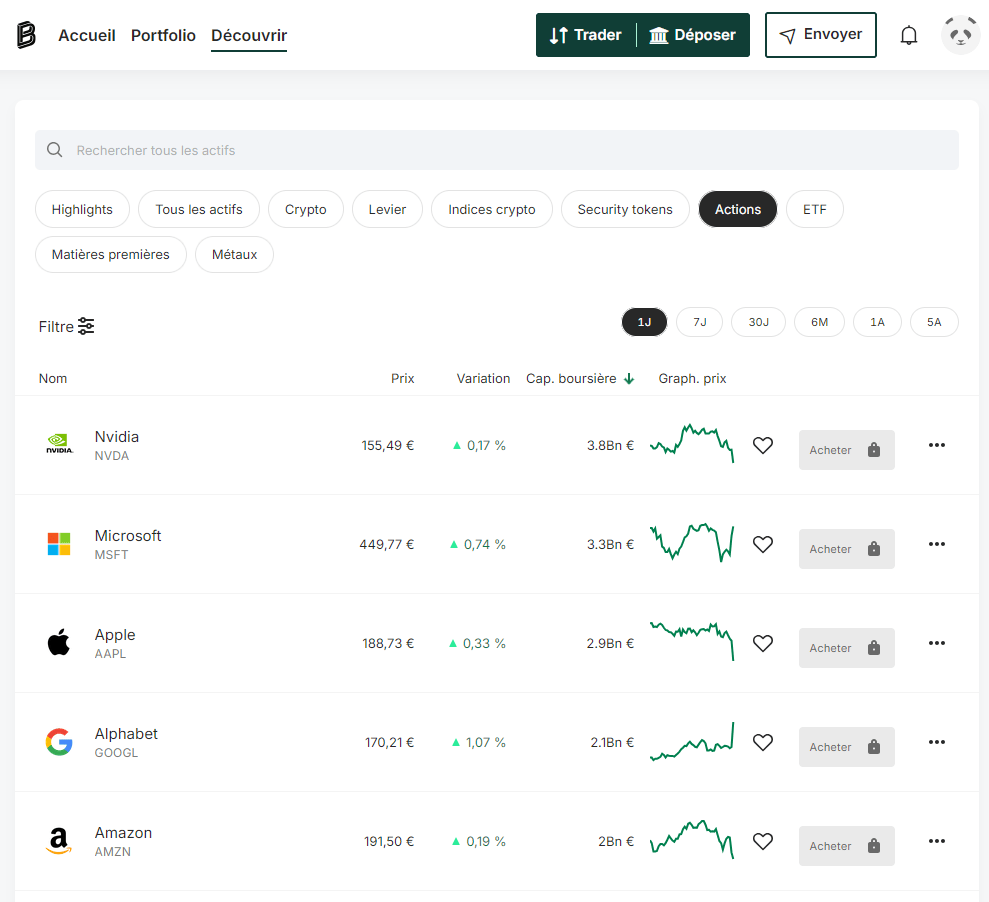Click Acheter button for Amazon

(x=846, y=846)
